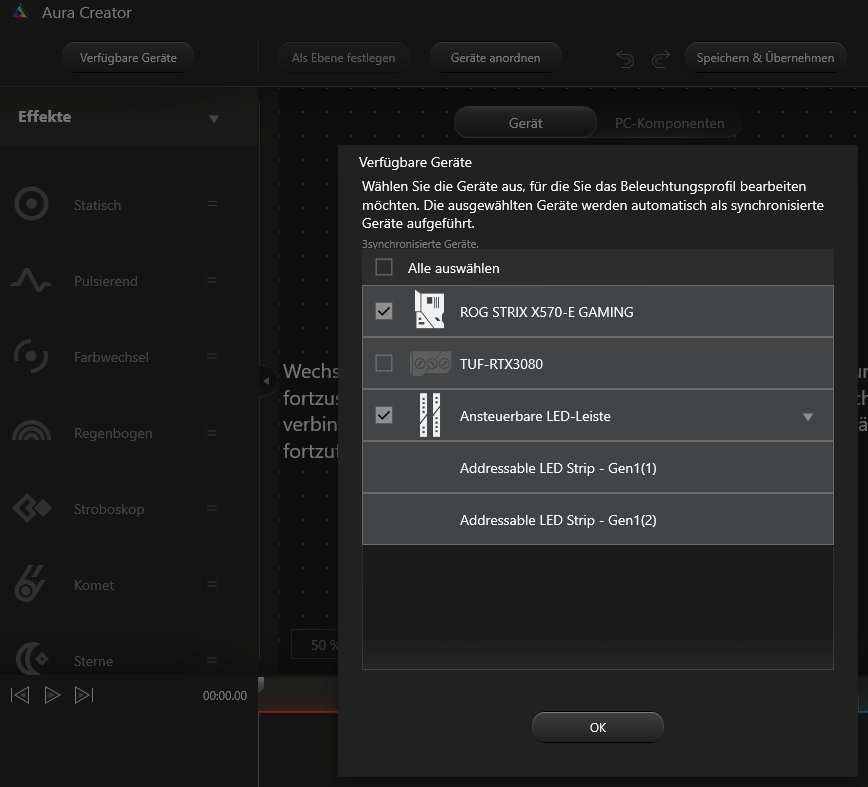Screen dimensions: 868x787
Task: Click the redo arrow icon
Action: point(660,58)
